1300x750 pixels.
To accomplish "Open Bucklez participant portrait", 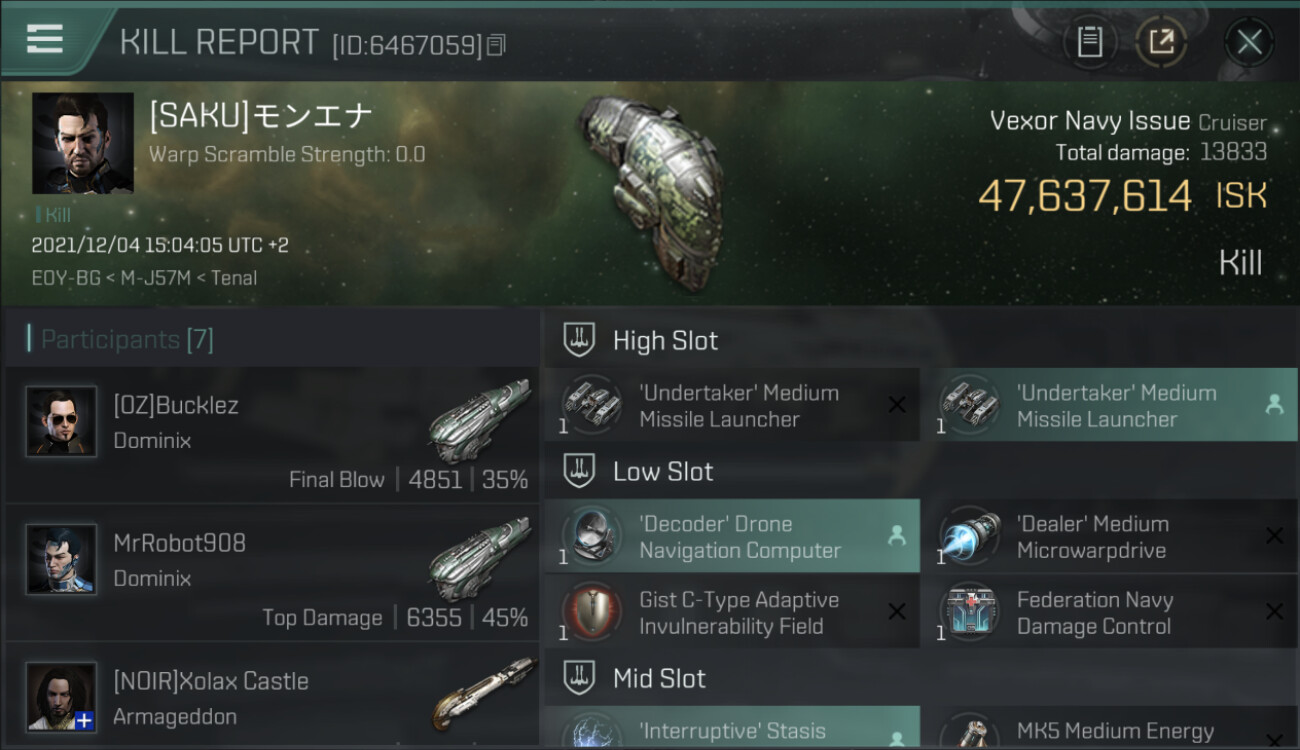I will point(62,422).
